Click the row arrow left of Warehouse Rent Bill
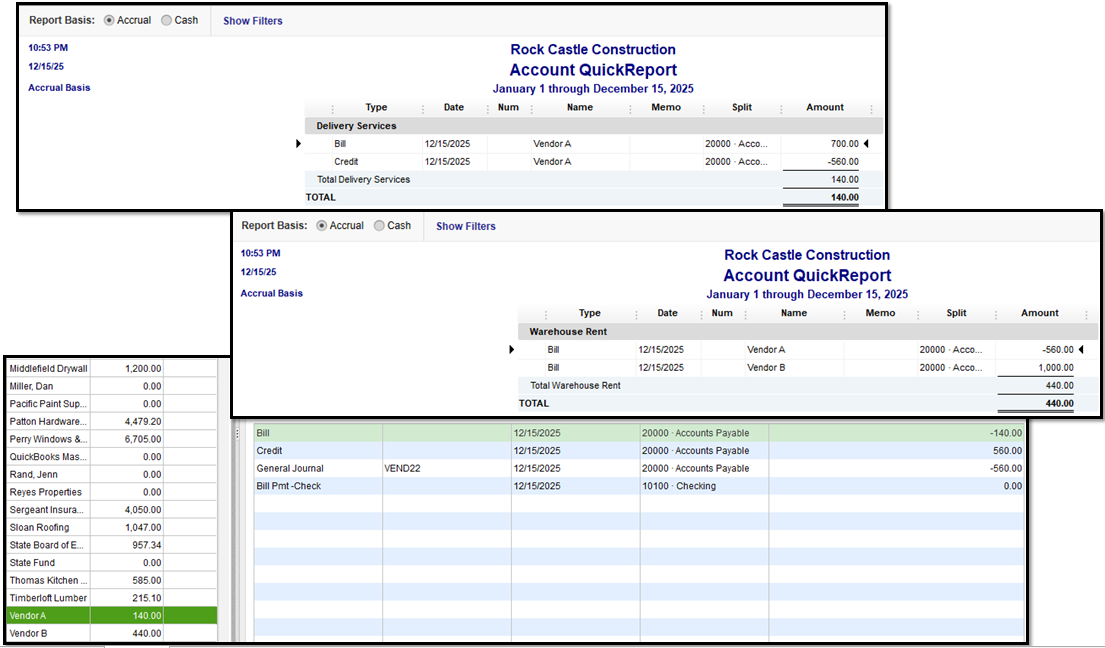The width and height of the screenshot is (1105, 648). pyautogui.click(x=512, y=350)
